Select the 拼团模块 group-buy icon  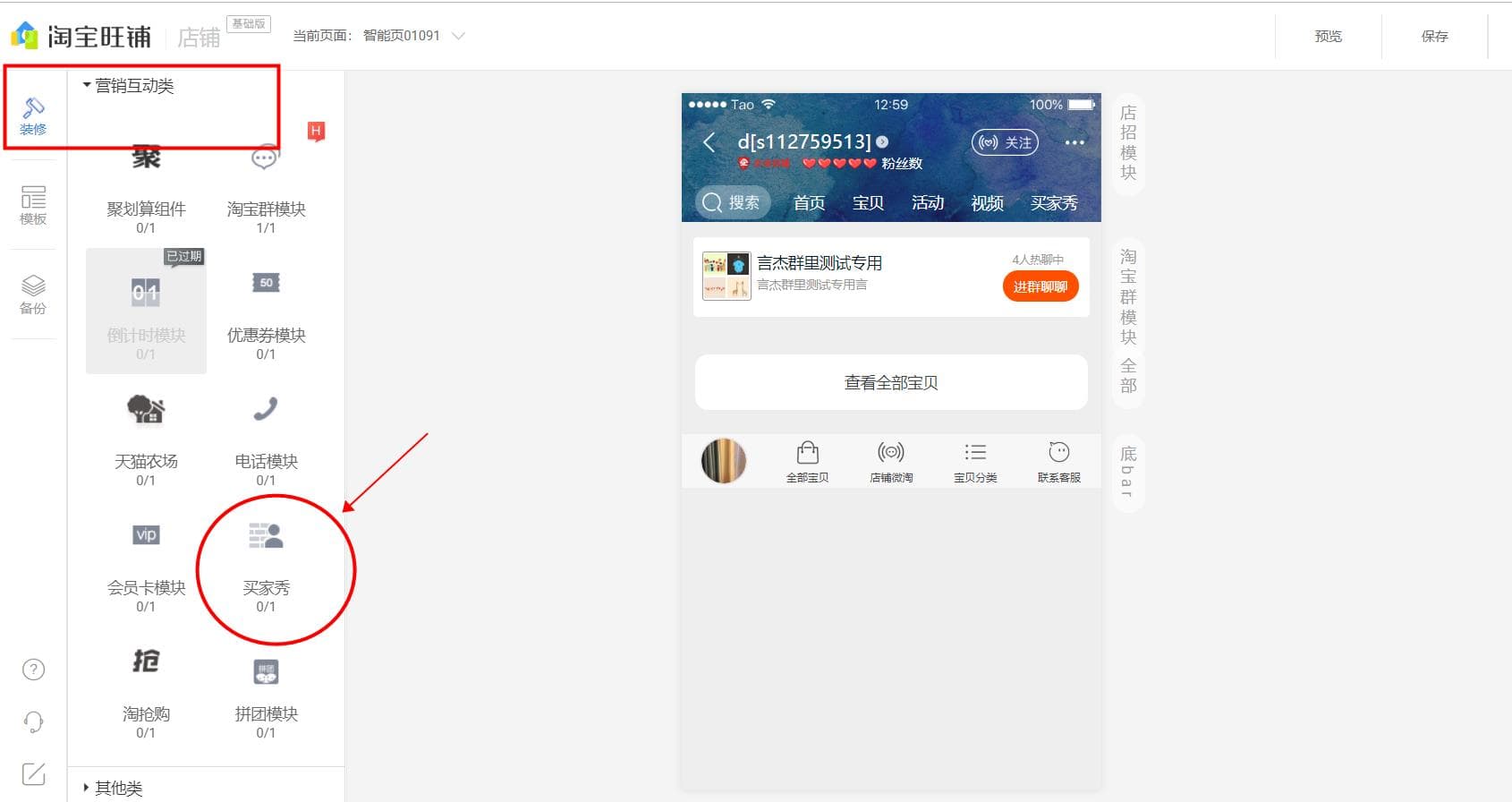(266, 671)
